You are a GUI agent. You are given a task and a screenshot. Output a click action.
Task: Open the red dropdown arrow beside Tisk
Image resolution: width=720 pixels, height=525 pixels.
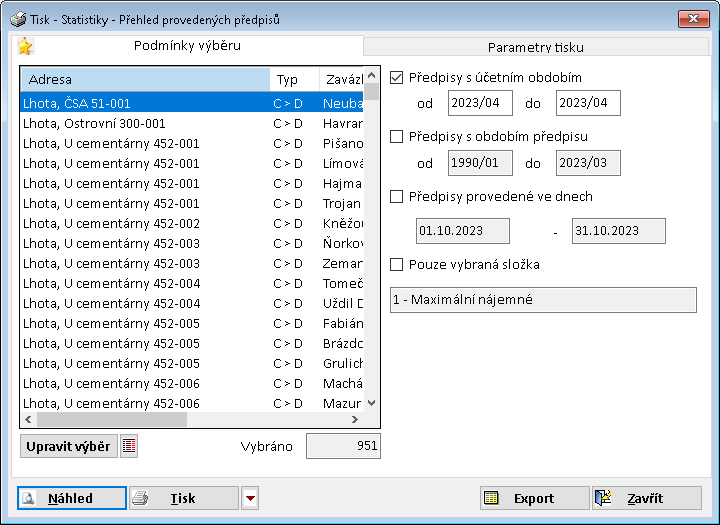(250, 498)
